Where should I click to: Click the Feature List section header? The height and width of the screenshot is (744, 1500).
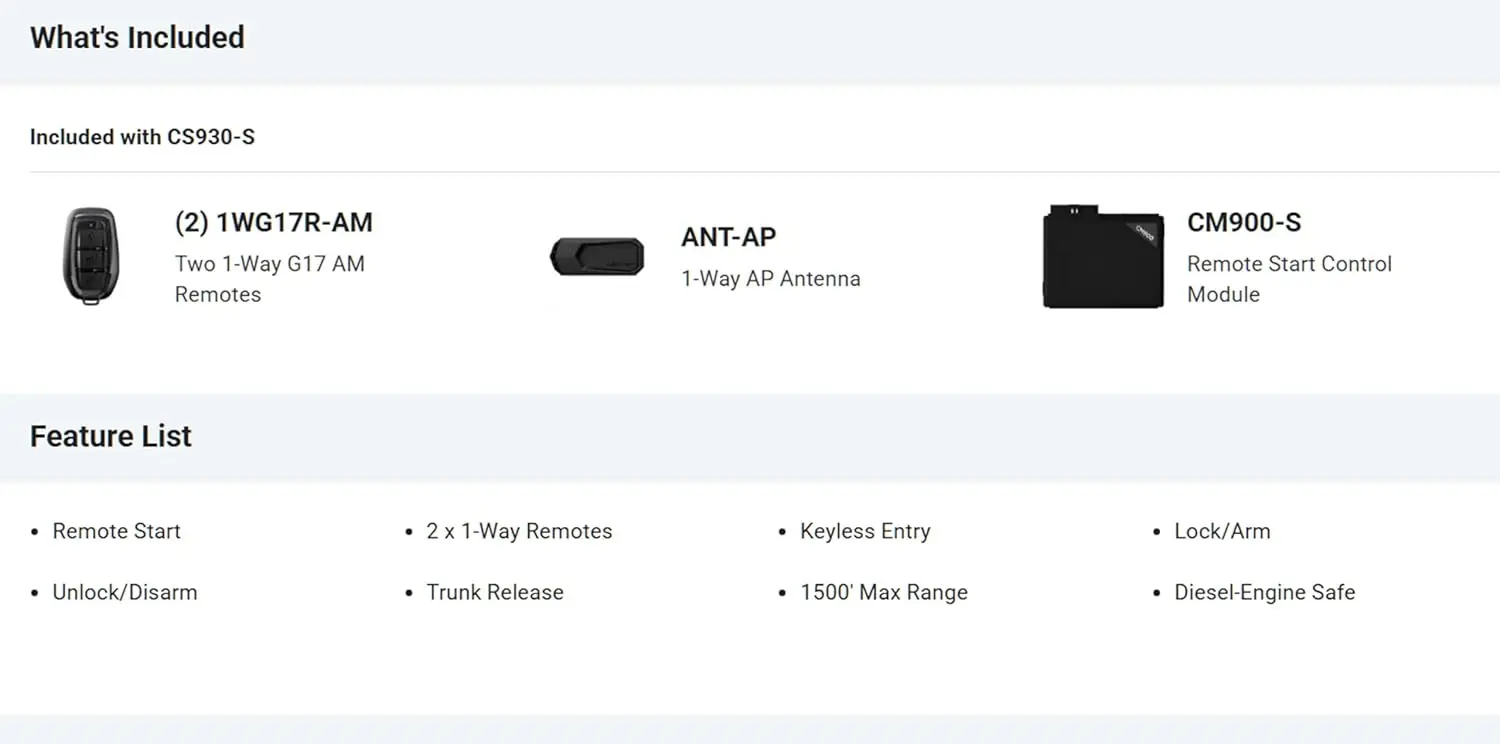coord(111,436)
